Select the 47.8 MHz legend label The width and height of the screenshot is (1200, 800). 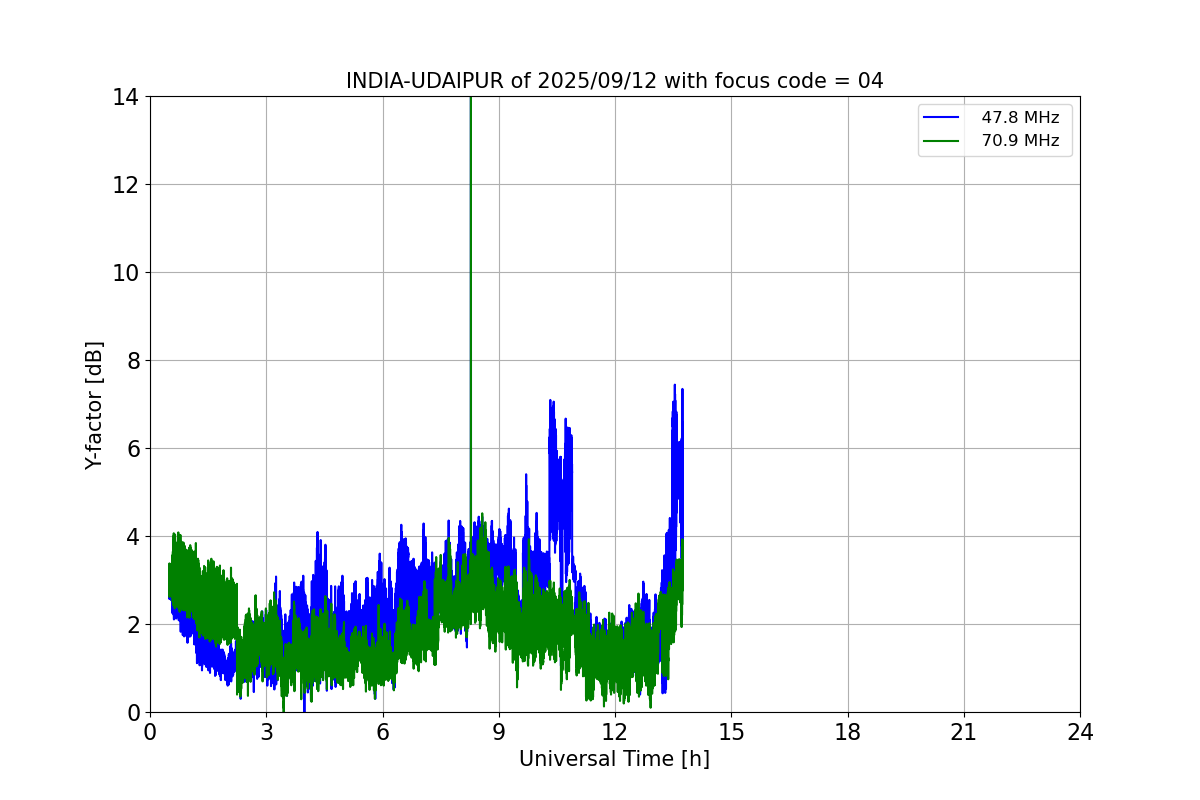[1020, 118]
